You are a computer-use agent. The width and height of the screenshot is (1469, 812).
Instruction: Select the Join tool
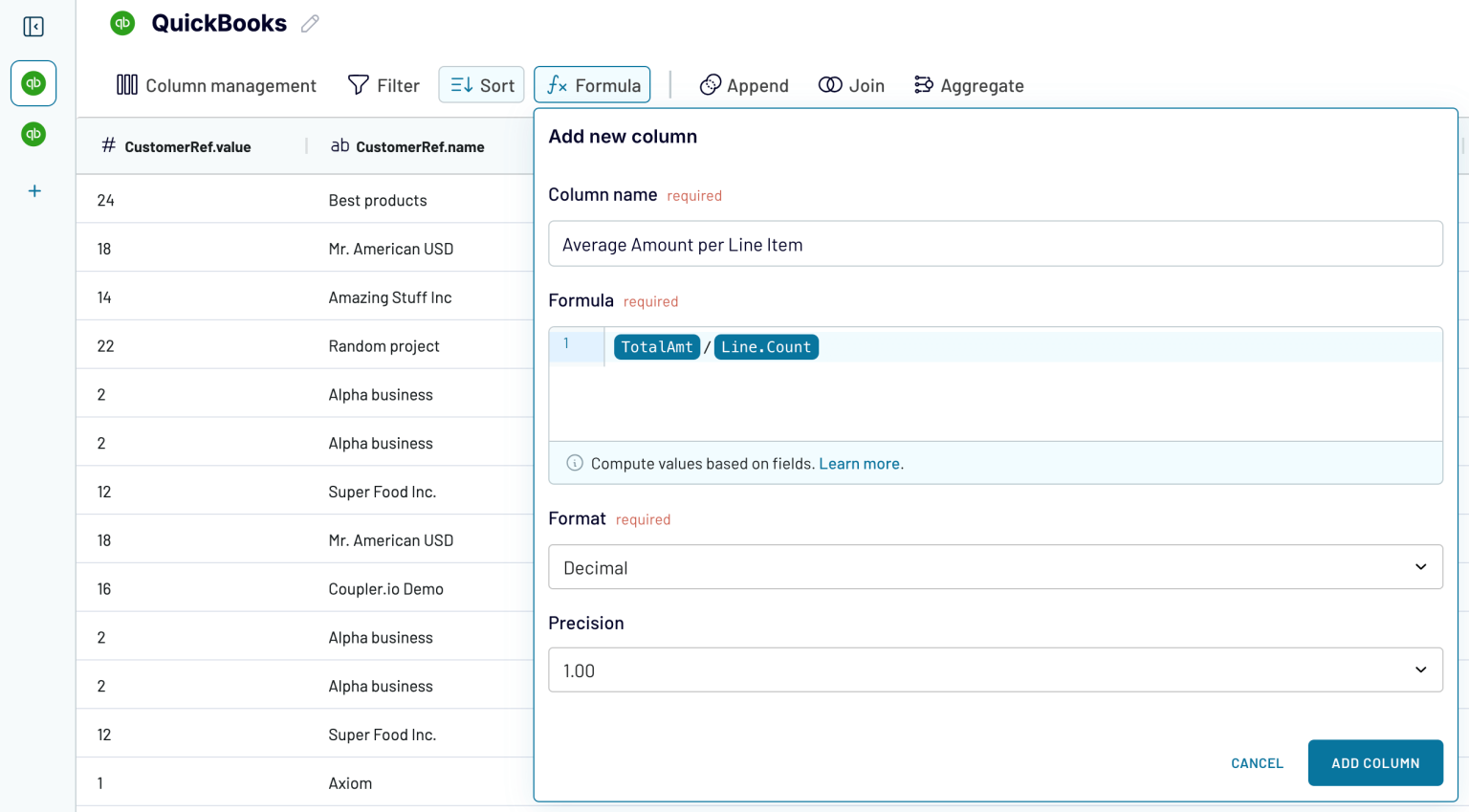851,85
